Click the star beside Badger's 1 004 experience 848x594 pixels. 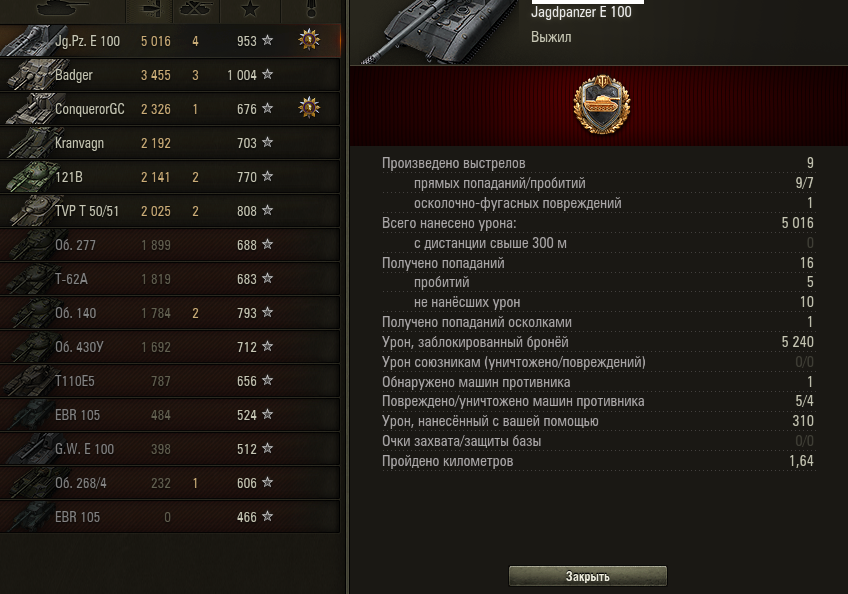(267, 74)
